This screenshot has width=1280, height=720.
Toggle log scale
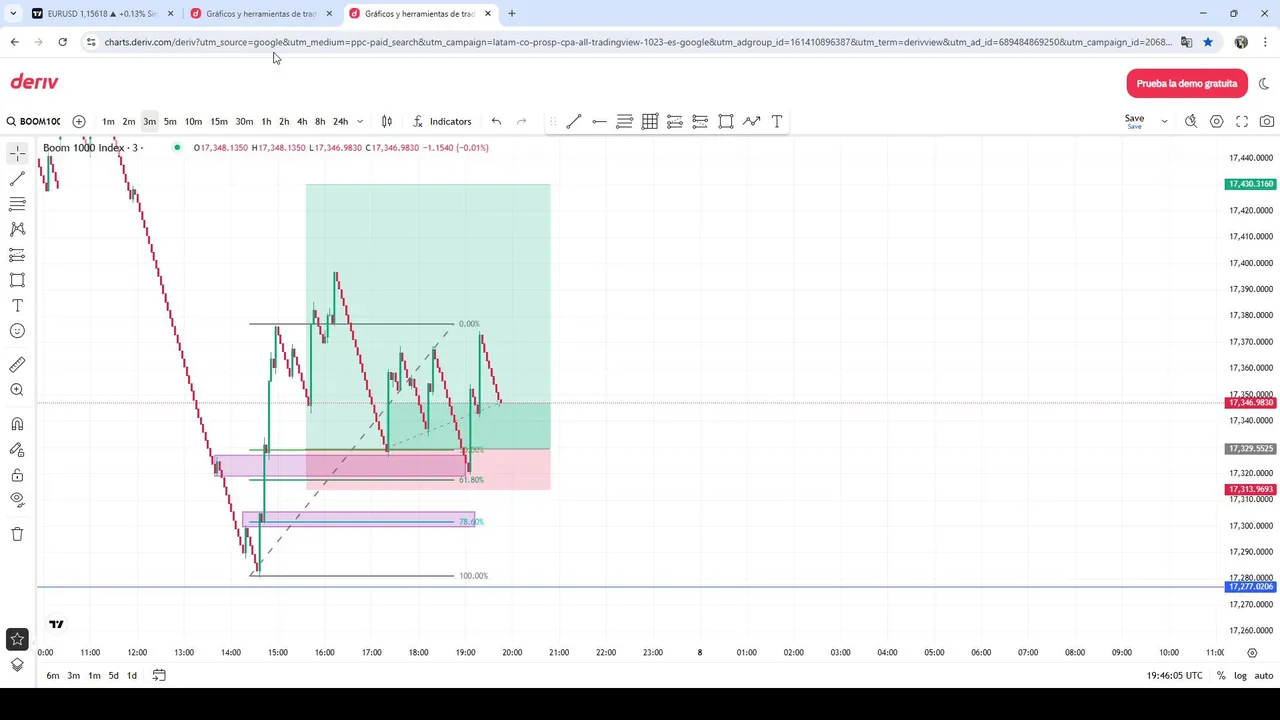coord(1240,676)
